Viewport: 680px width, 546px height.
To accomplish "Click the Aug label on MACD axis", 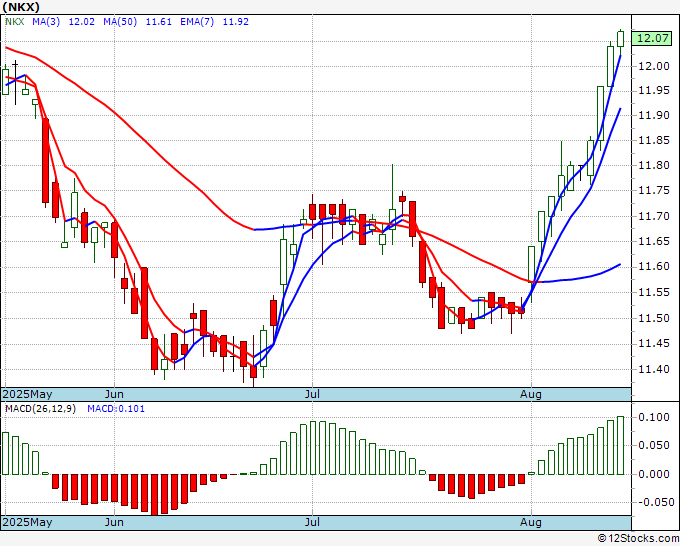I will [531, 522].
